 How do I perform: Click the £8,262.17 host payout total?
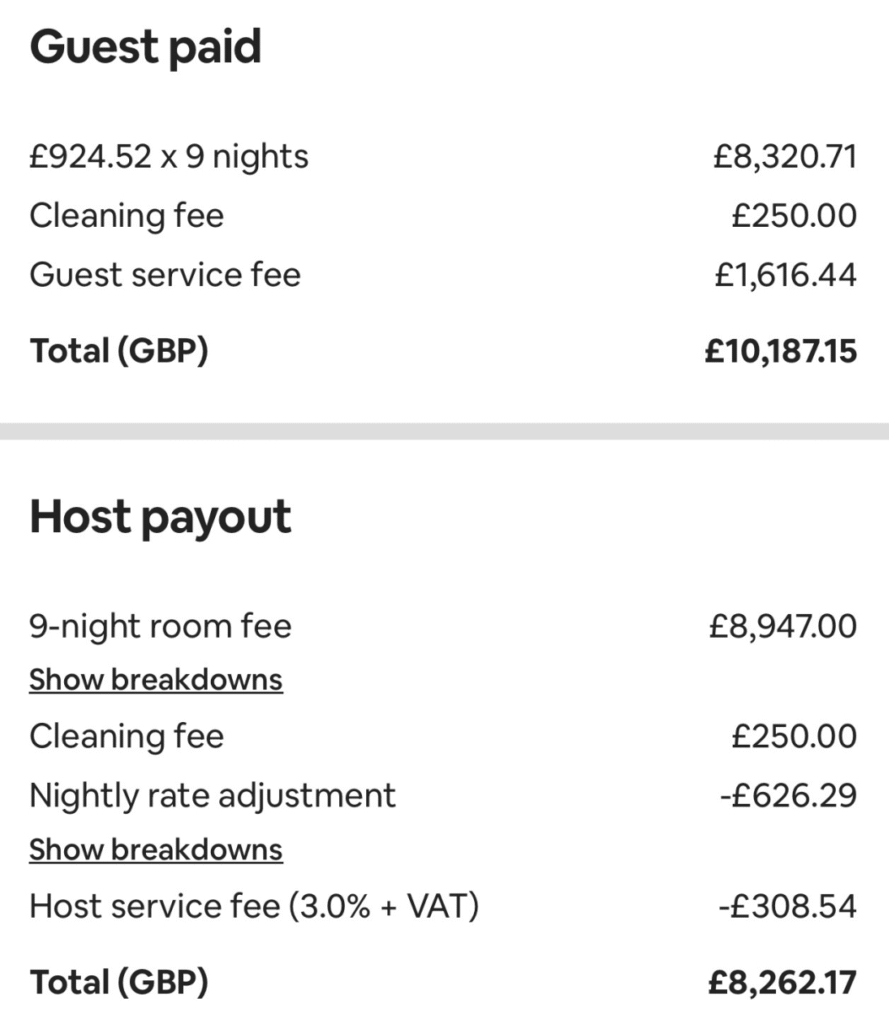[782, 982]
